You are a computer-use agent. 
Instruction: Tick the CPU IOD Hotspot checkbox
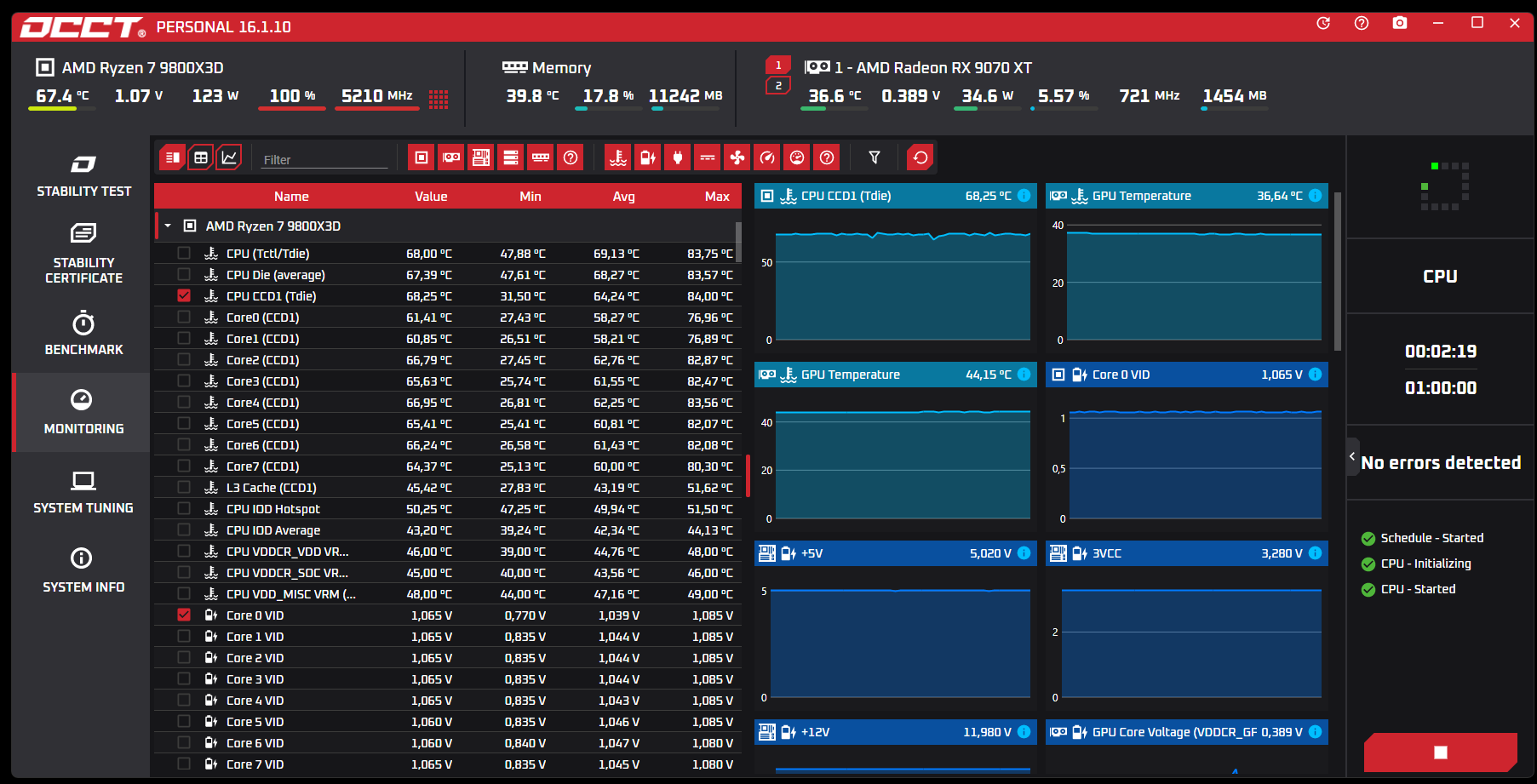(x=184, y=508)
